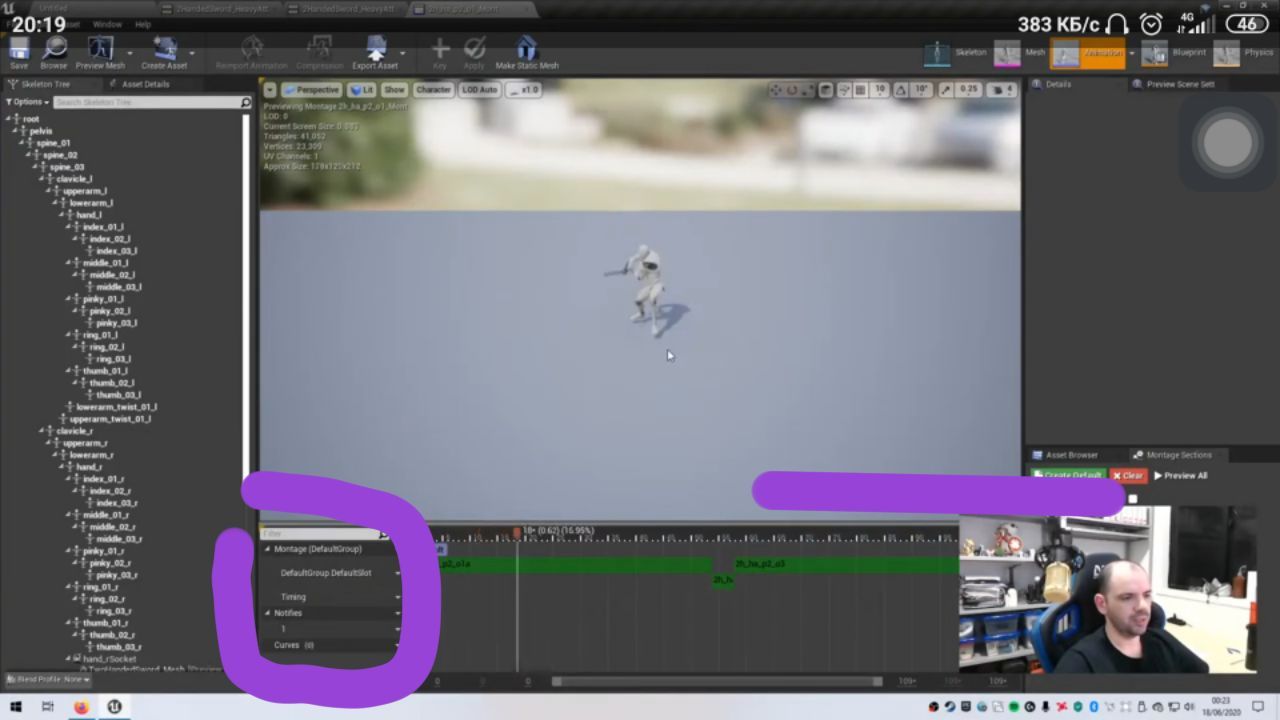Open Firefox from the Windows taskbar
Image resolution: width=1280 pixels, height=720 pixels.
click(x=81, y=707)
